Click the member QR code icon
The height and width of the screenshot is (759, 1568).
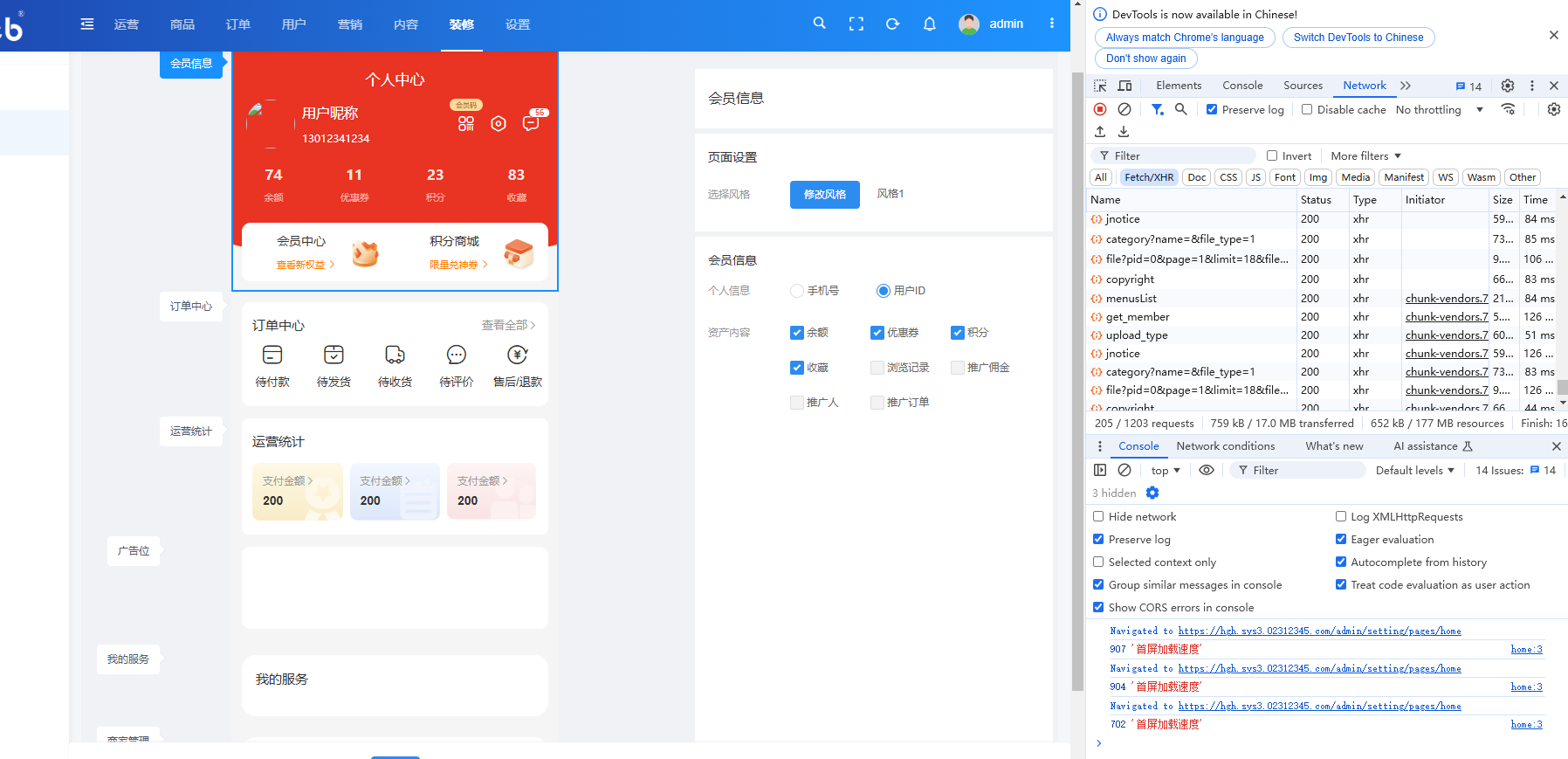[x=466, y=123]
